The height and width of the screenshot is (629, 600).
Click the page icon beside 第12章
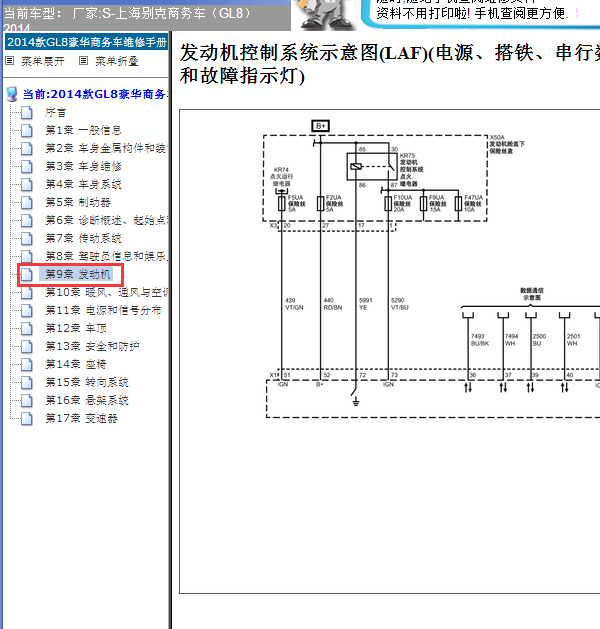coord(27,329)
